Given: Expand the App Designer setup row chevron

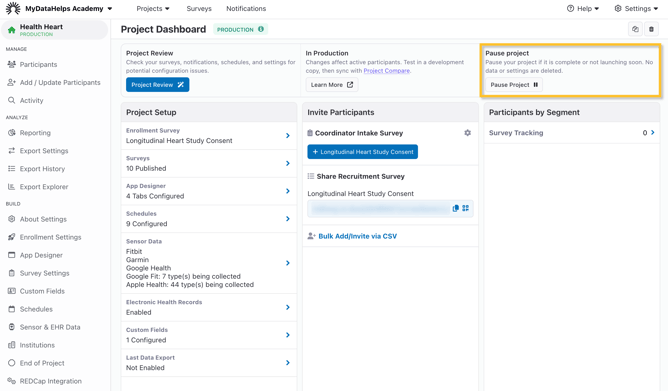Looking at the screenshot, I should tap(288, 191).
